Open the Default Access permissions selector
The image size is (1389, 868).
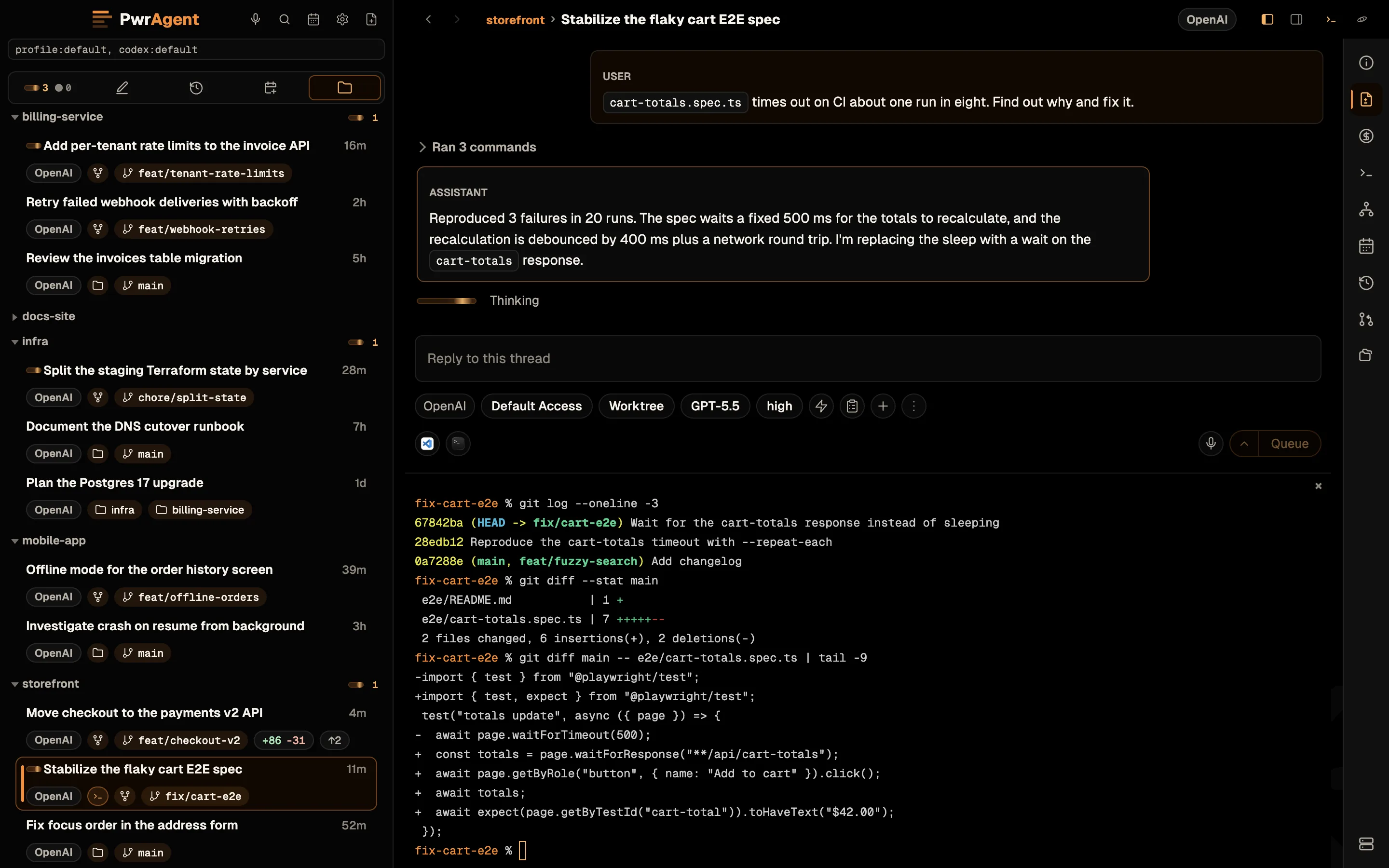[x=536, y=406]
